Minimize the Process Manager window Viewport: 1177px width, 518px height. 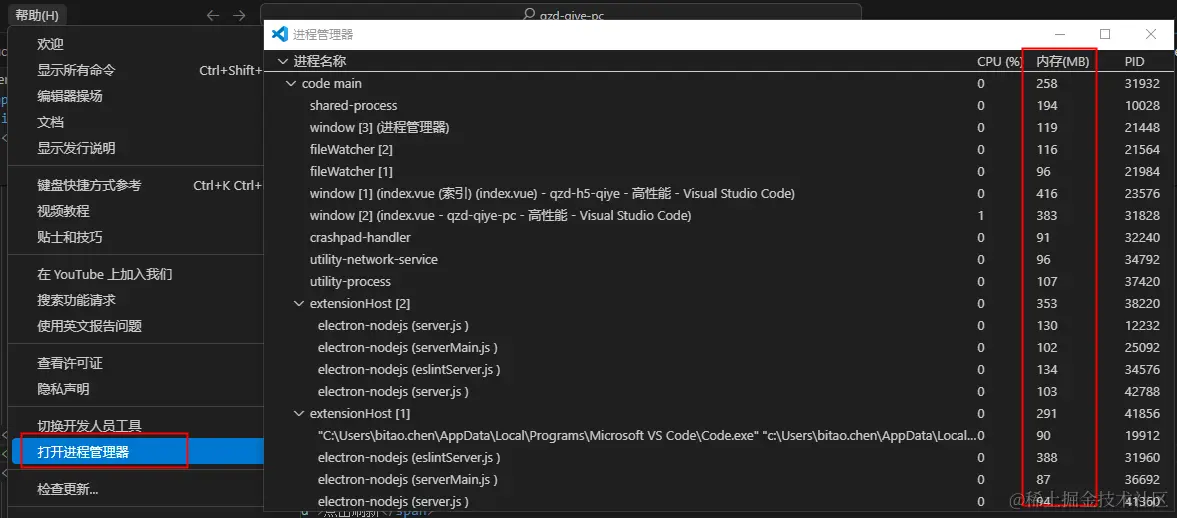[x=1060, y=34]
